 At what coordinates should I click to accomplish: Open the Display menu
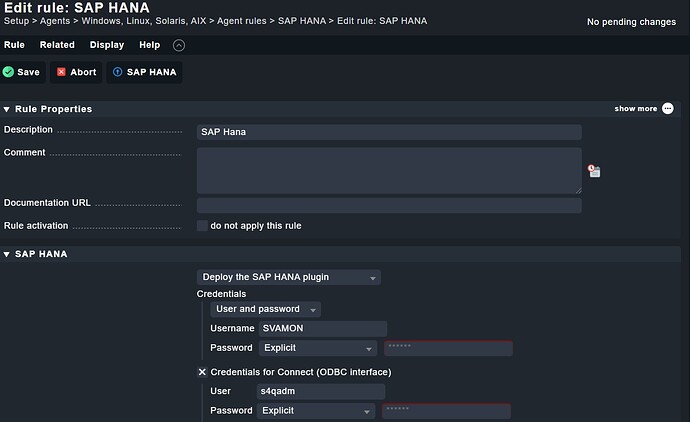coord(107,45)
